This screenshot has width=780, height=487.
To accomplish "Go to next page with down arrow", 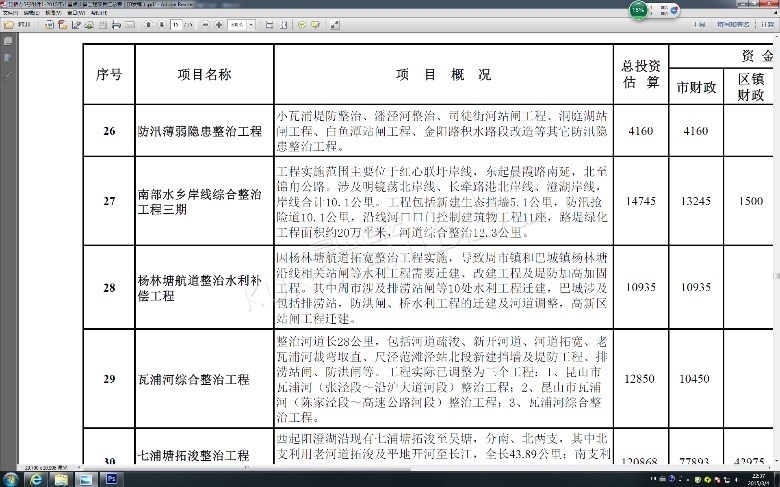I will pos(162,24).
